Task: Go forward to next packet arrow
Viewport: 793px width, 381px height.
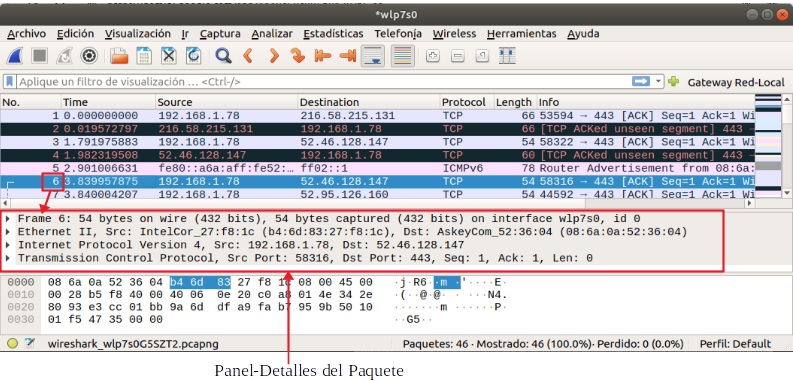Action: (x=274, y=56)
